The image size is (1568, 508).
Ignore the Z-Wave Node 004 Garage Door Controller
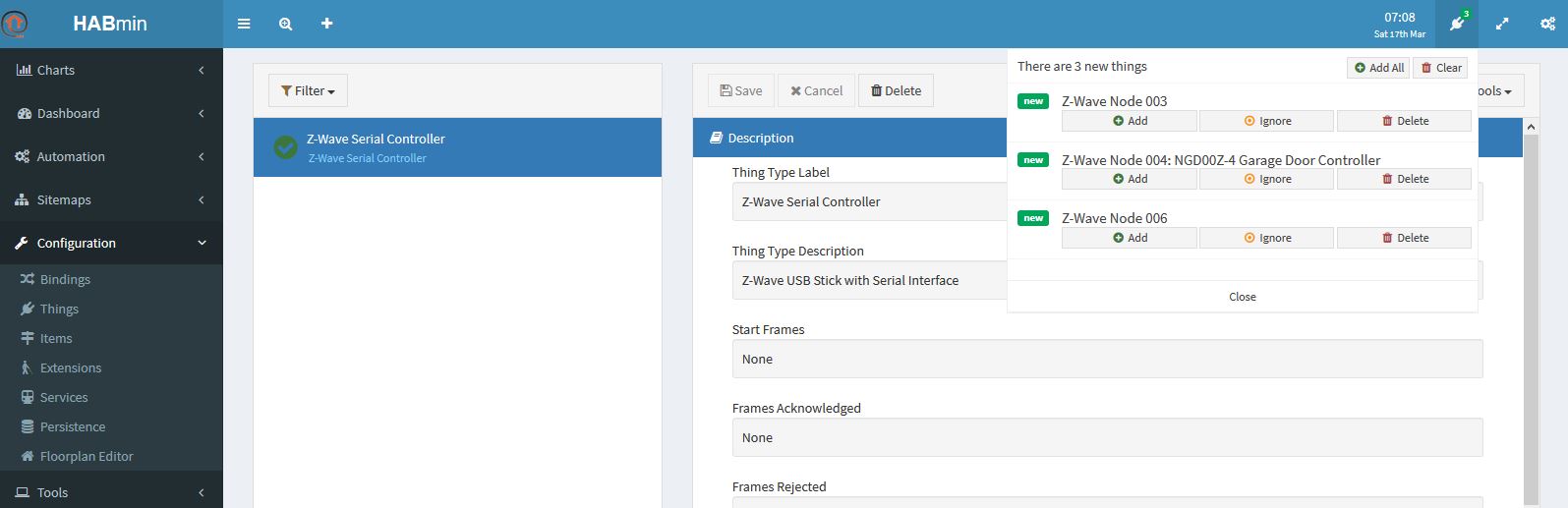(x=1266, y=179)
